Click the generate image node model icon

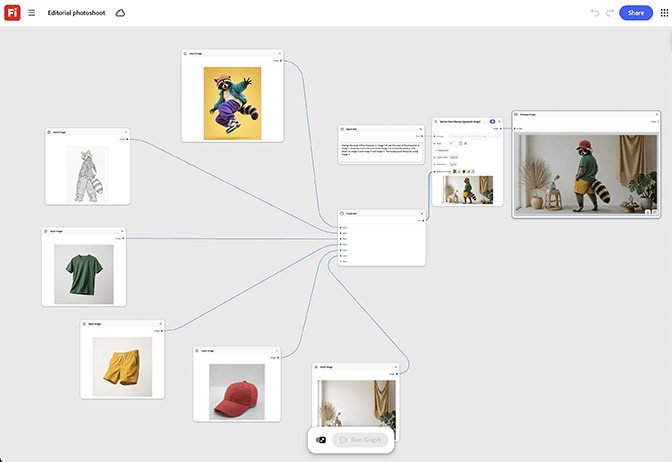pyautogui.click(x=435, y=121)
